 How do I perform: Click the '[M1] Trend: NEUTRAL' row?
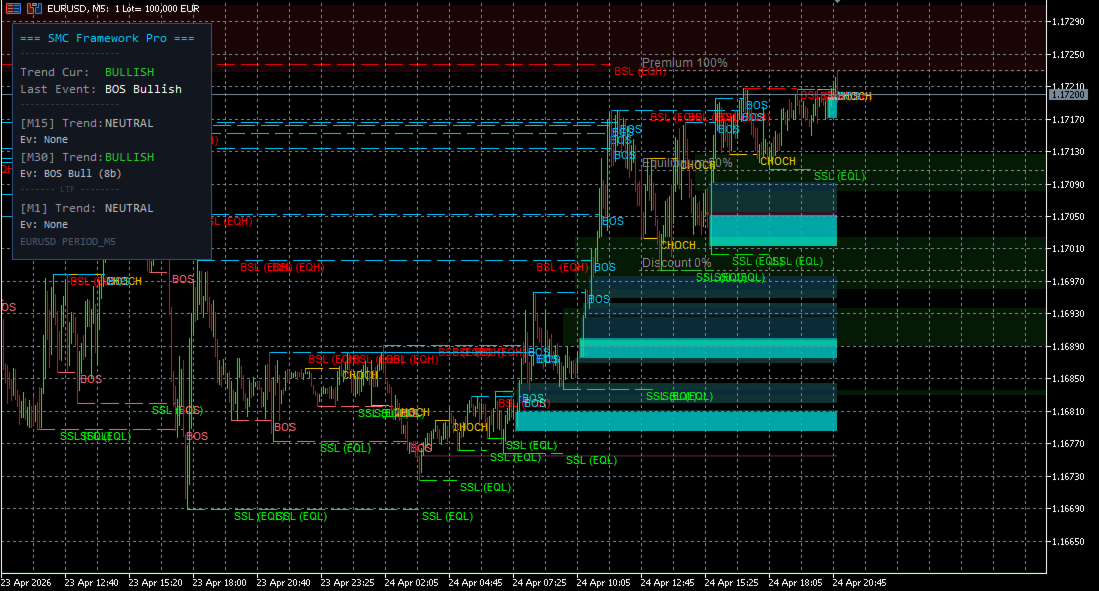[x=87, y=208]
